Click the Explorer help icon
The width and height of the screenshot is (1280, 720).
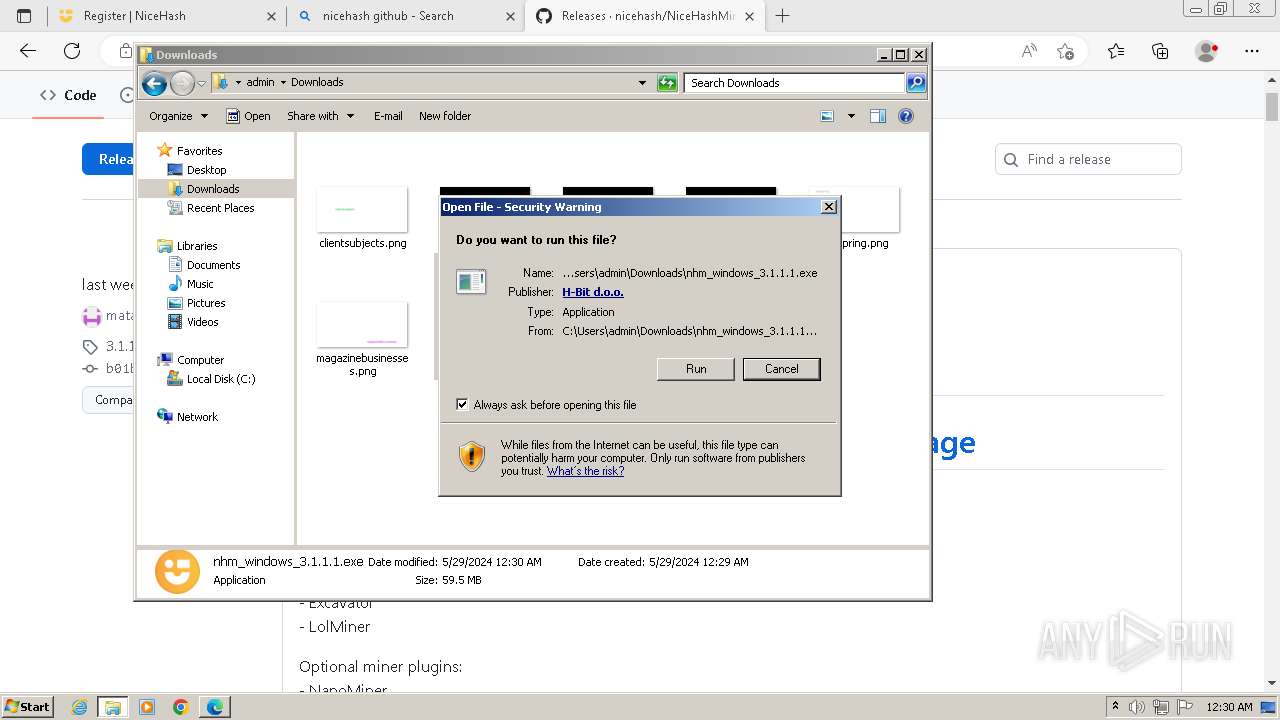pos(906,116)
